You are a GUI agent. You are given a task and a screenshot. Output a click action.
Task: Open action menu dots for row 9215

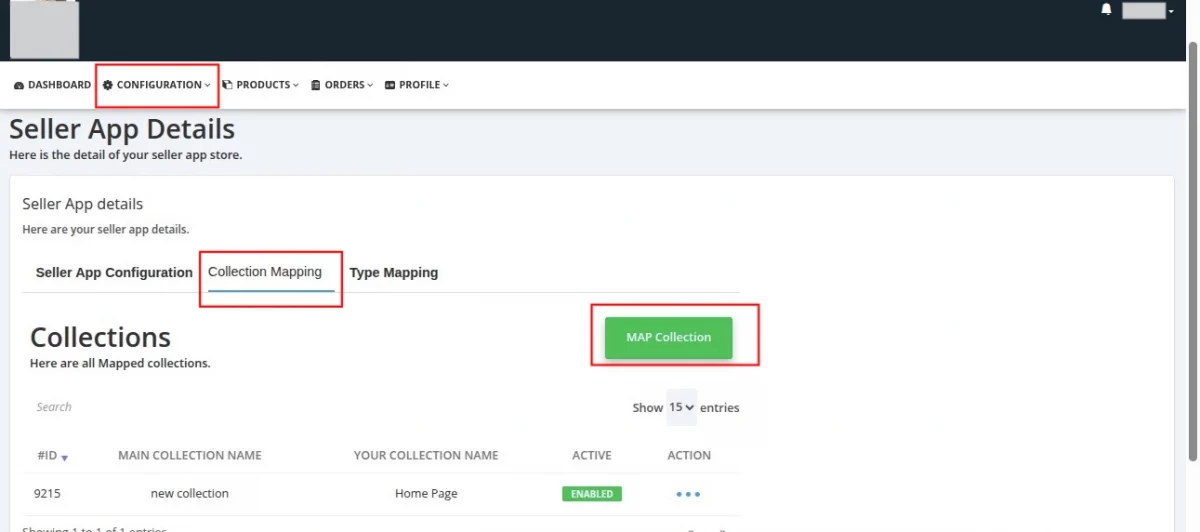[688, 494]
